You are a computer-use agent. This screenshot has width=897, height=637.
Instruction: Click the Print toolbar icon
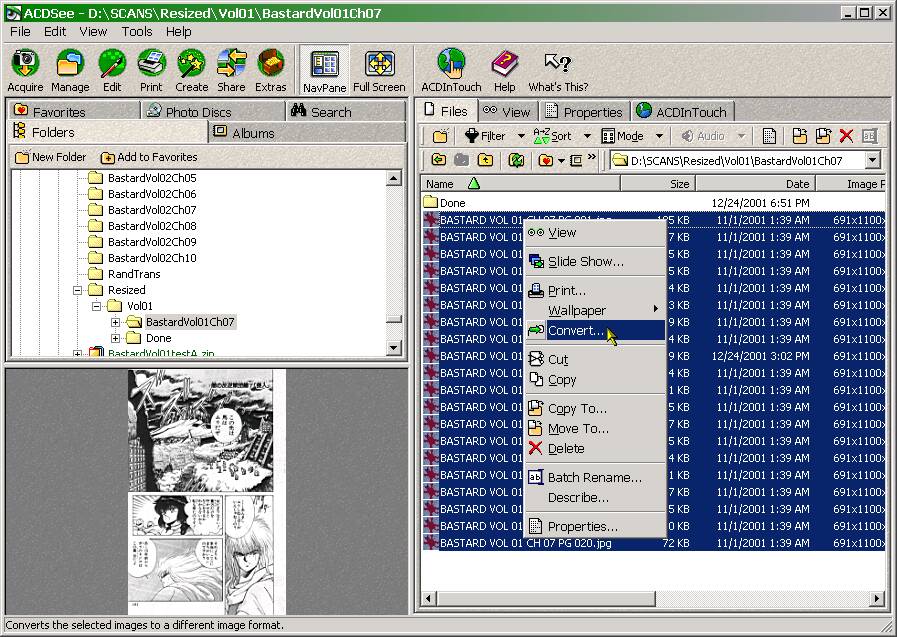[151, 70]
